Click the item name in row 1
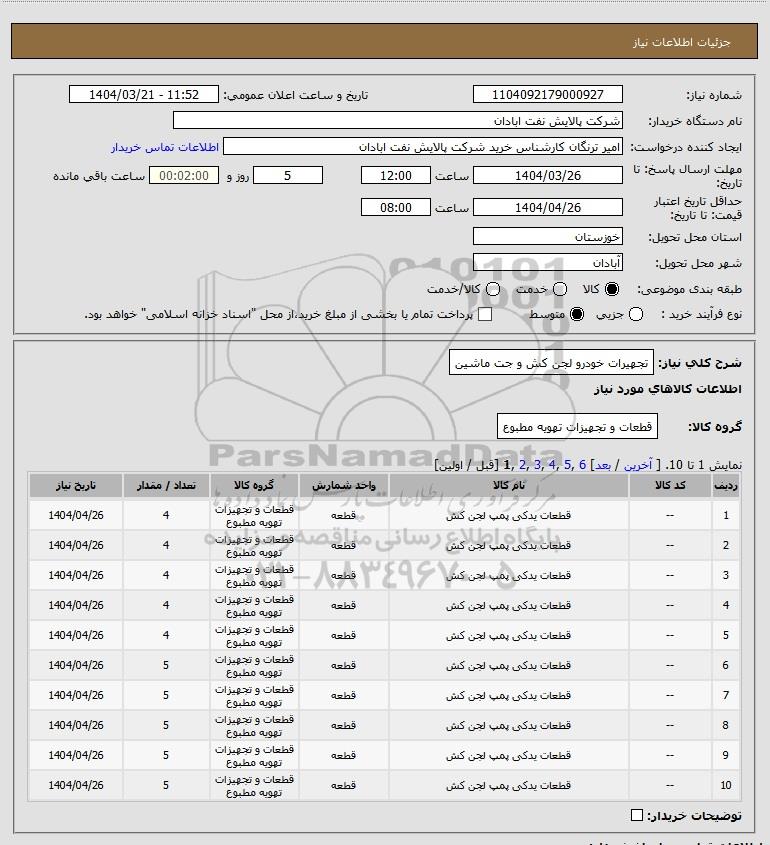The image size is (770, 845). tap(508, 516)
